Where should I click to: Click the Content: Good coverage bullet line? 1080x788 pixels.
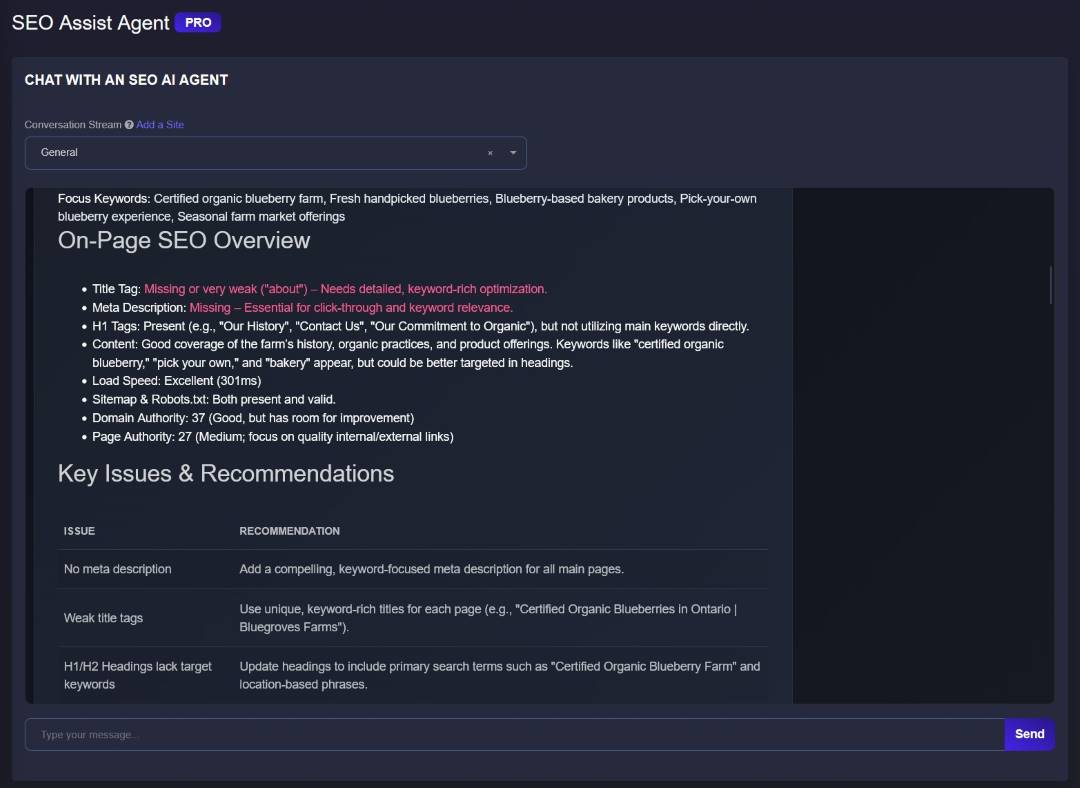point(408,353)
